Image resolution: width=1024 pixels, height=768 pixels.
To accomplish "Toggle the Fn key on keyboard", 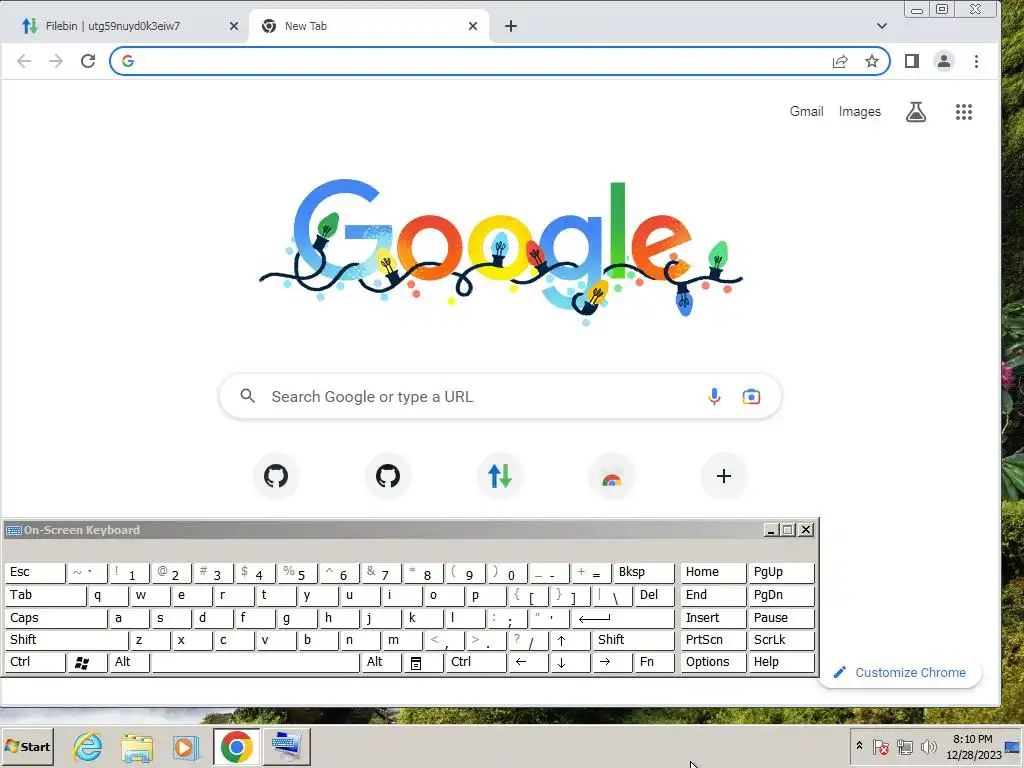I will click(654, 662).
